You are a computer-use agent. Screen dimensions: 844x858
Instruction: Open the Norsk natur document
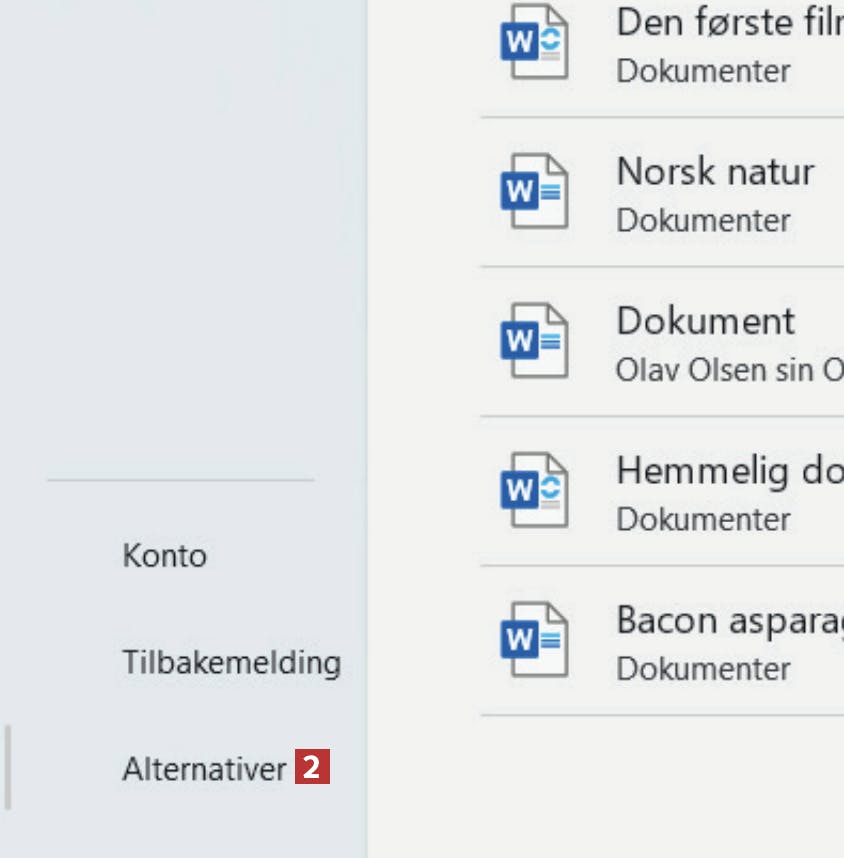(x=715, y=171)
